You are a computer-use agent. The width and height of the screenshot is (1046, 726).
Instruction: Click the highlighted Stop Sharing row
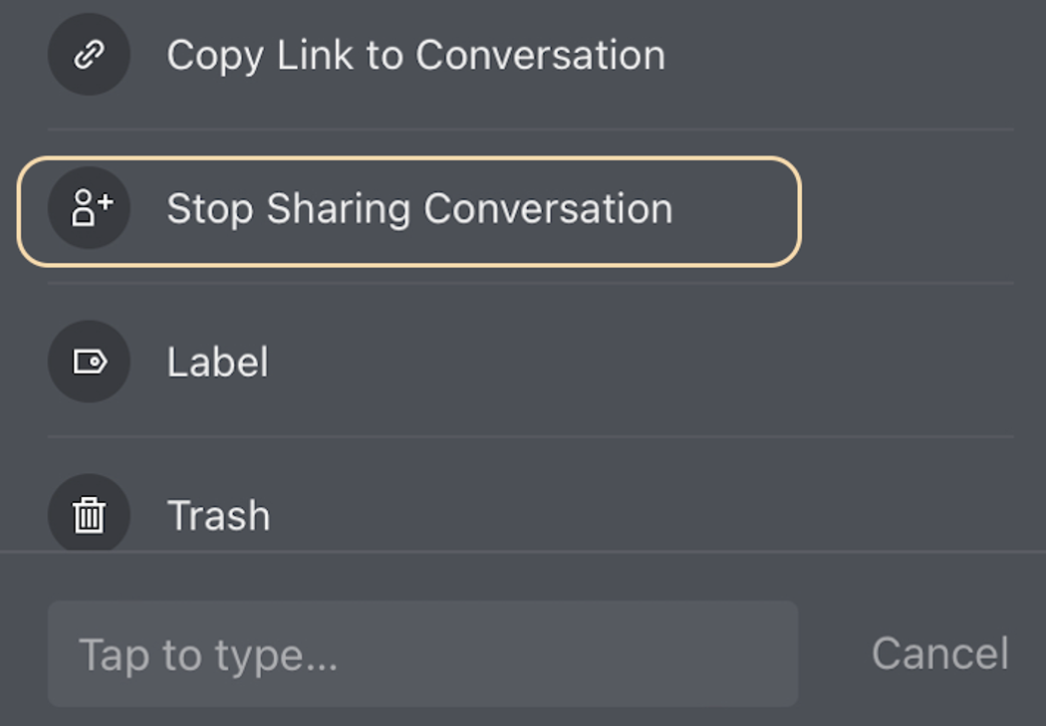click(409, 212)
